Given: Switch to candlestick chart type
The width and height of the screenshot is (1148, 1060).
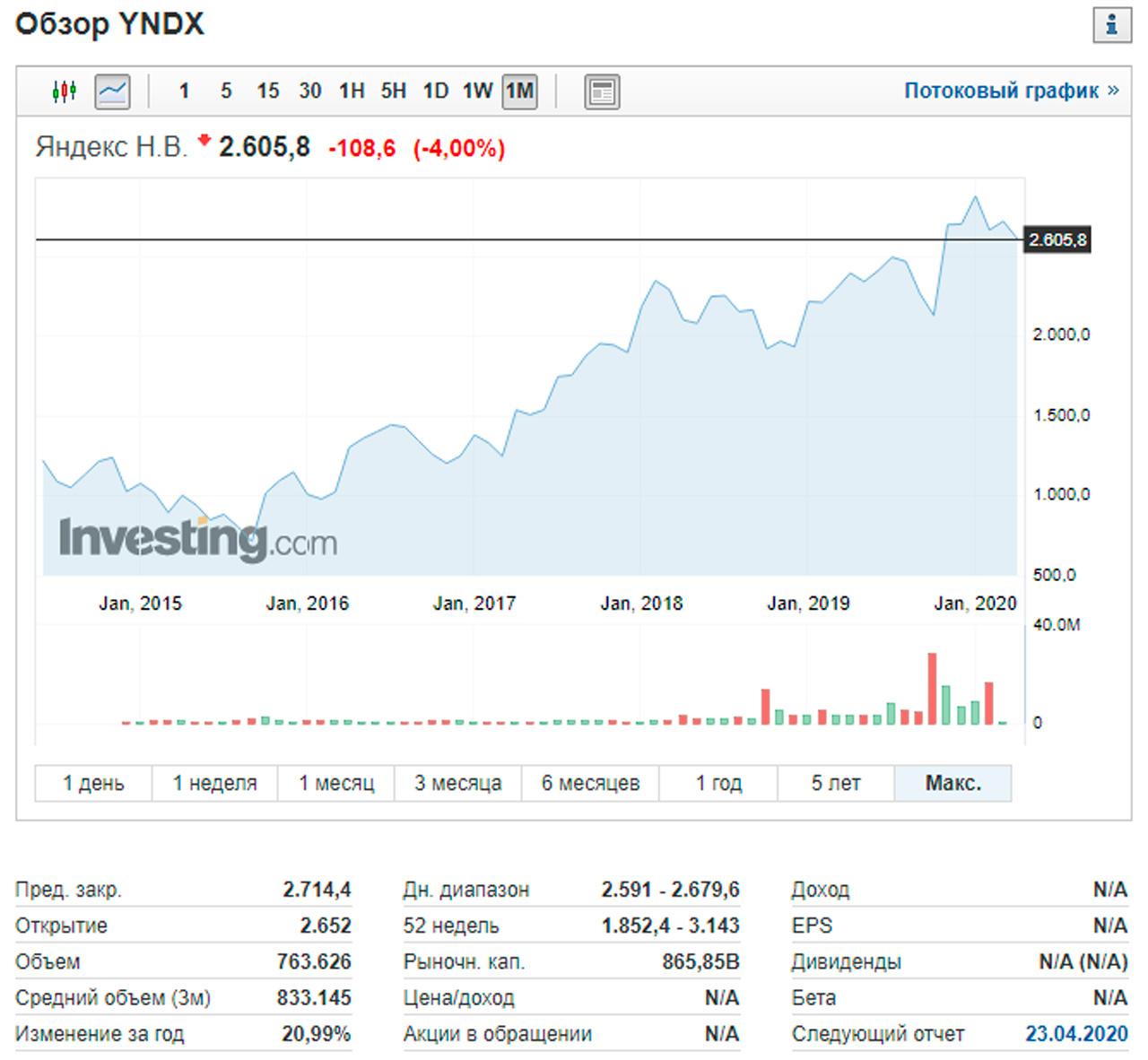Looking at the screenshot, I should pyautogui.click(x=65, y=91).
